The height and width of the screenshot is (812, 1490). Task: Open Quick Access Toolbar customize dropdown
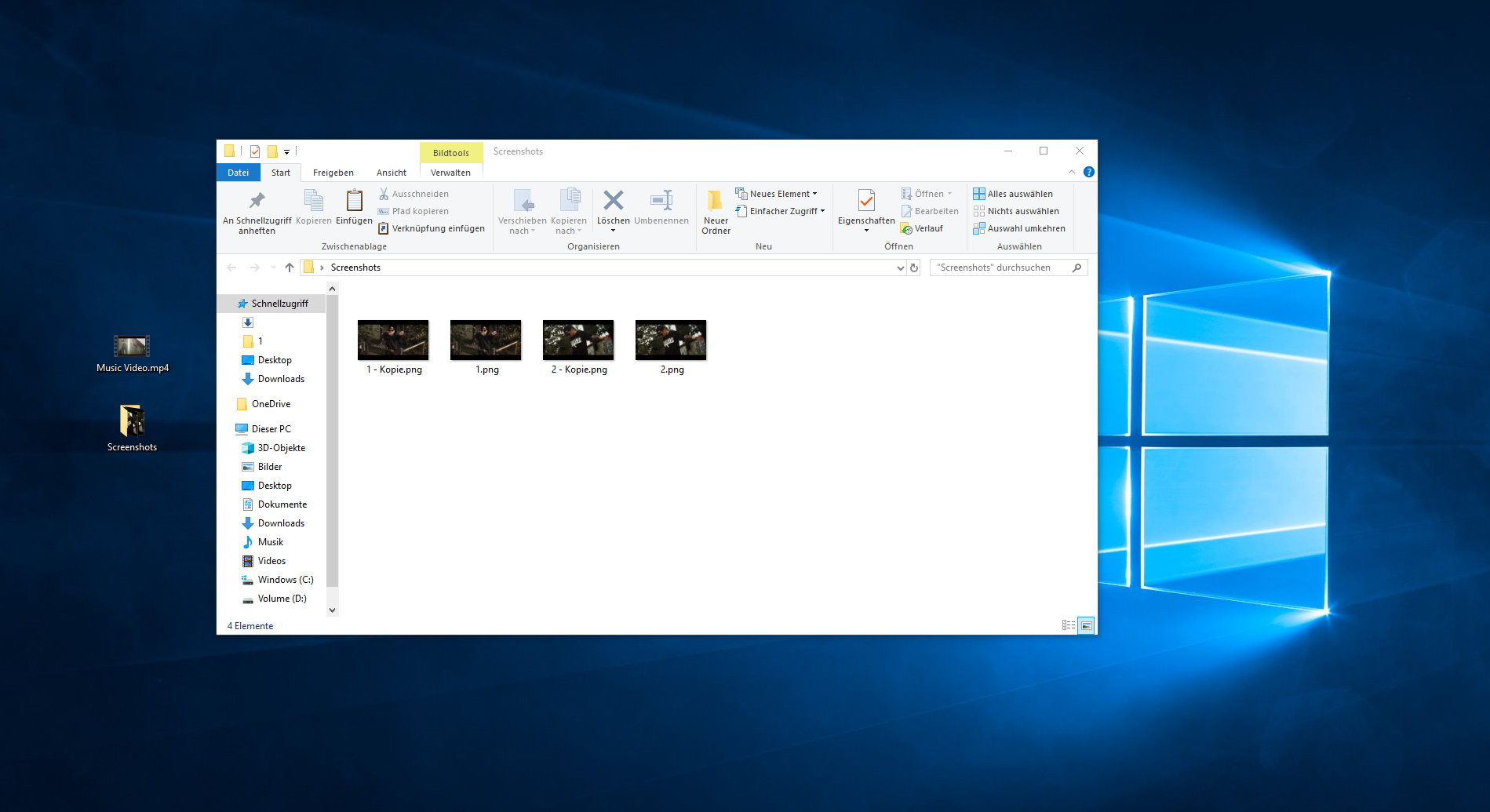(286, 152)
